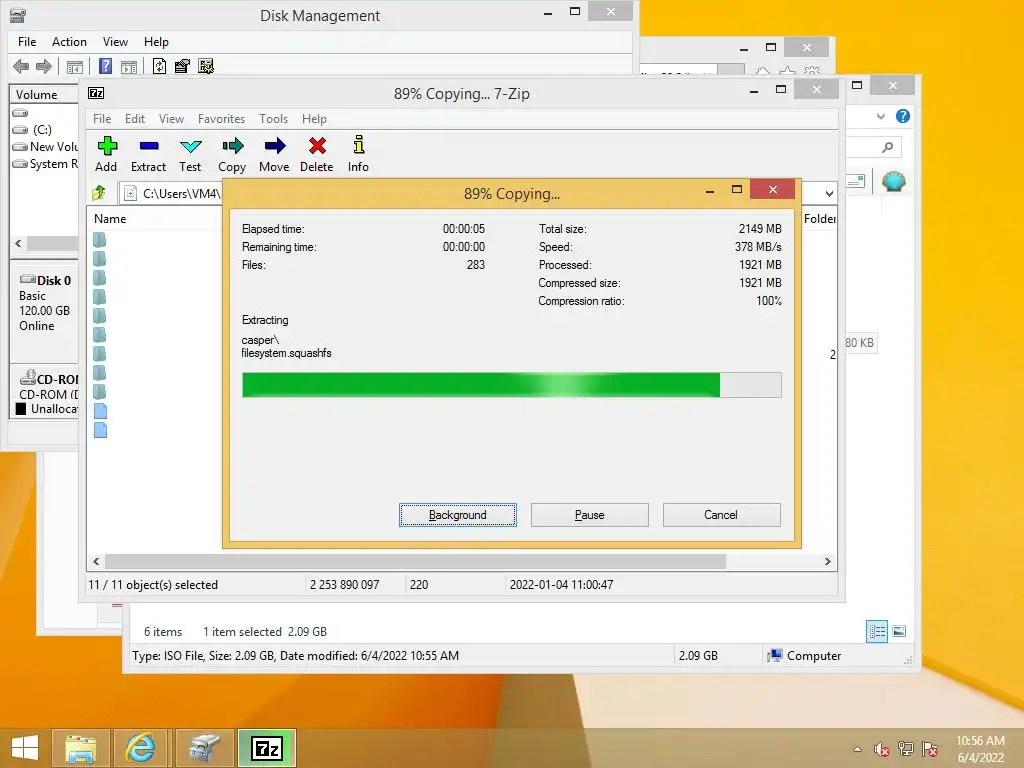
Task: Click the Add icon in 7-Zip toolbar
Action: [106, 154]
